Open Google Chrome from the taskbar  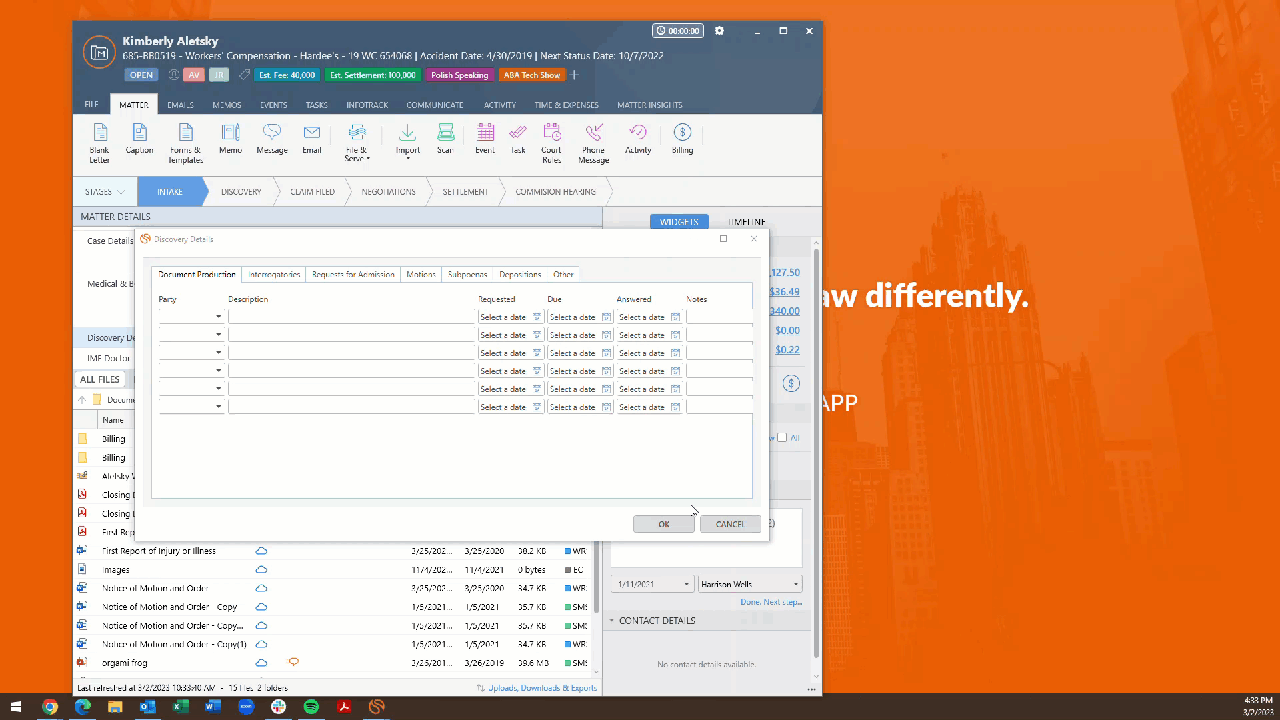click(x=50, y=706)
